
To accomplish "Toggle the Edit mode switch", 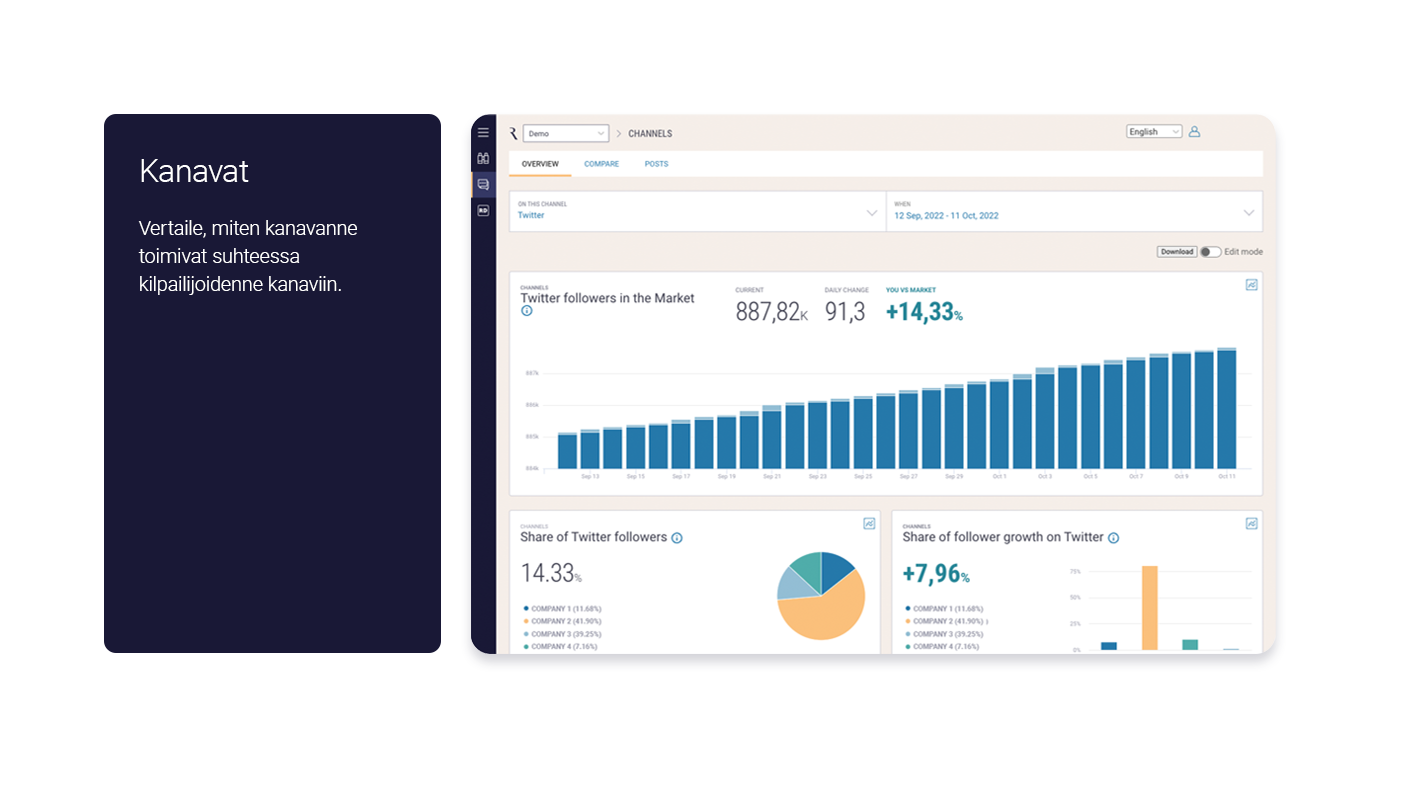I will coord(1210,252).
